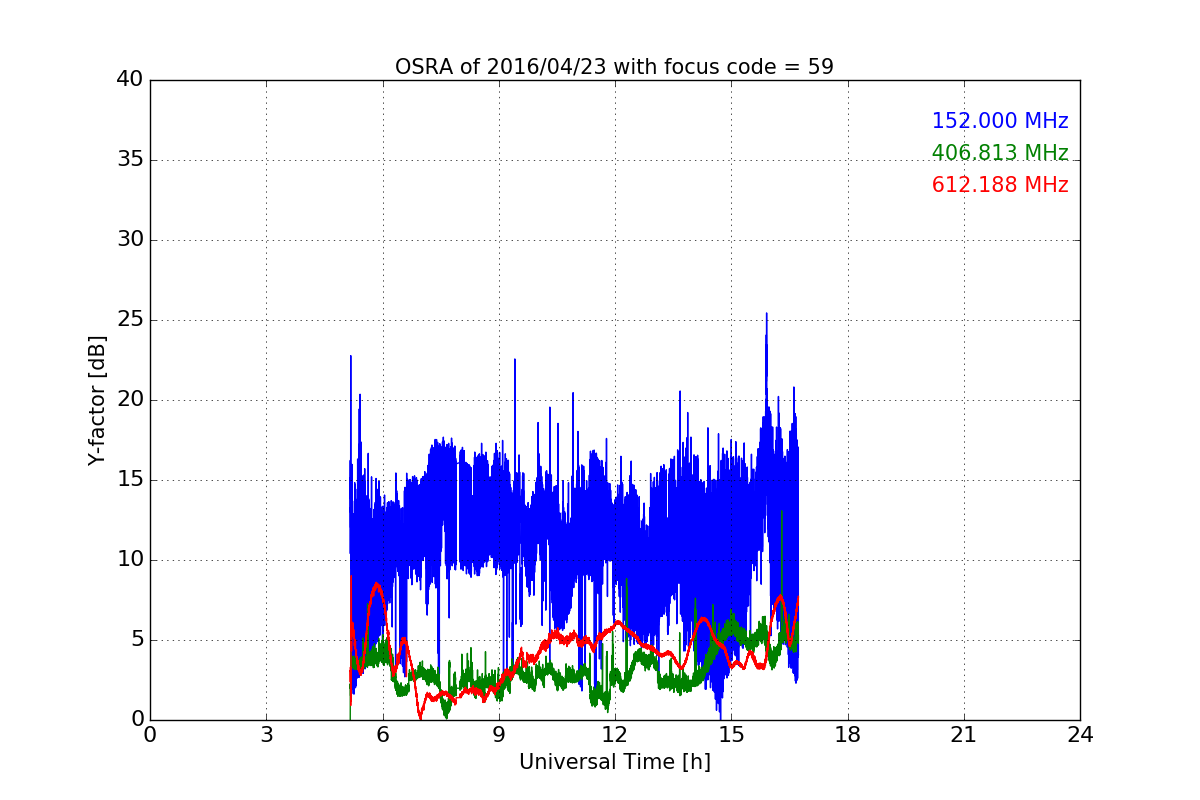Screen dimensions: 1200x800
Task: Click the 20 tick on the Y-factor axis
Action: [130, 400]
